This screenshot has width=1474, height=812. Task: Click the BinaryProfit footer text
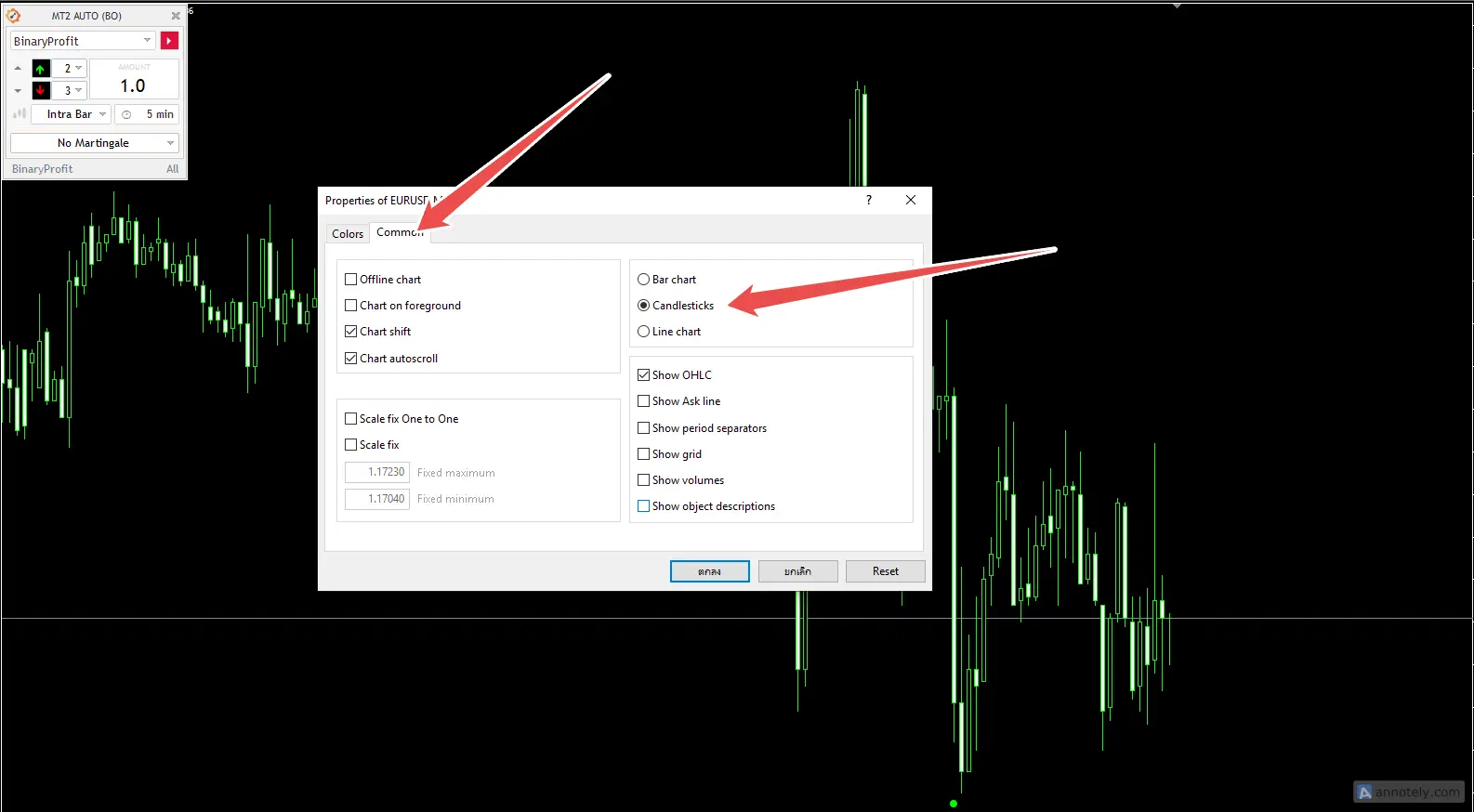[42, 169]
